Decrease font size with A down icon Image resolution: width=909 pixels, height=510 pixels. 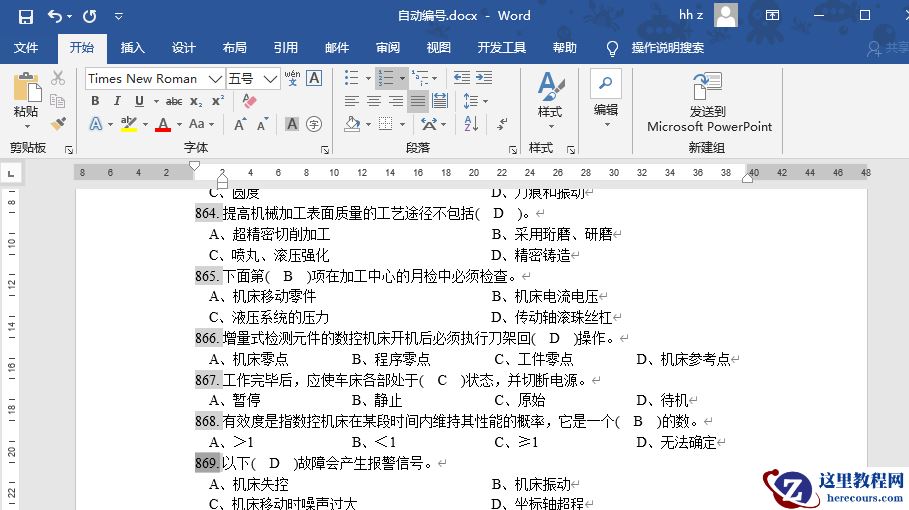(x=263, y=124)
